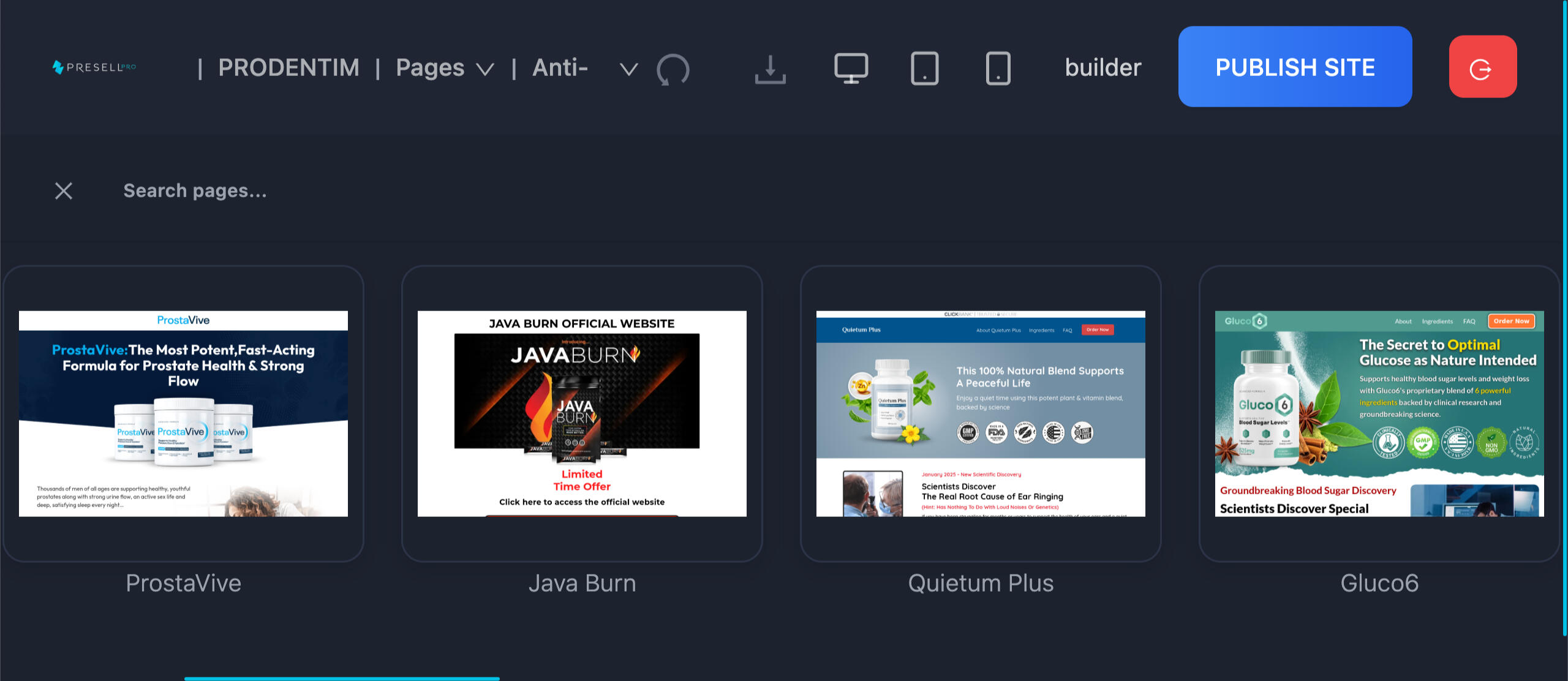Click the red logout button
1568x681 pixels.
[x=1482, y=67]
